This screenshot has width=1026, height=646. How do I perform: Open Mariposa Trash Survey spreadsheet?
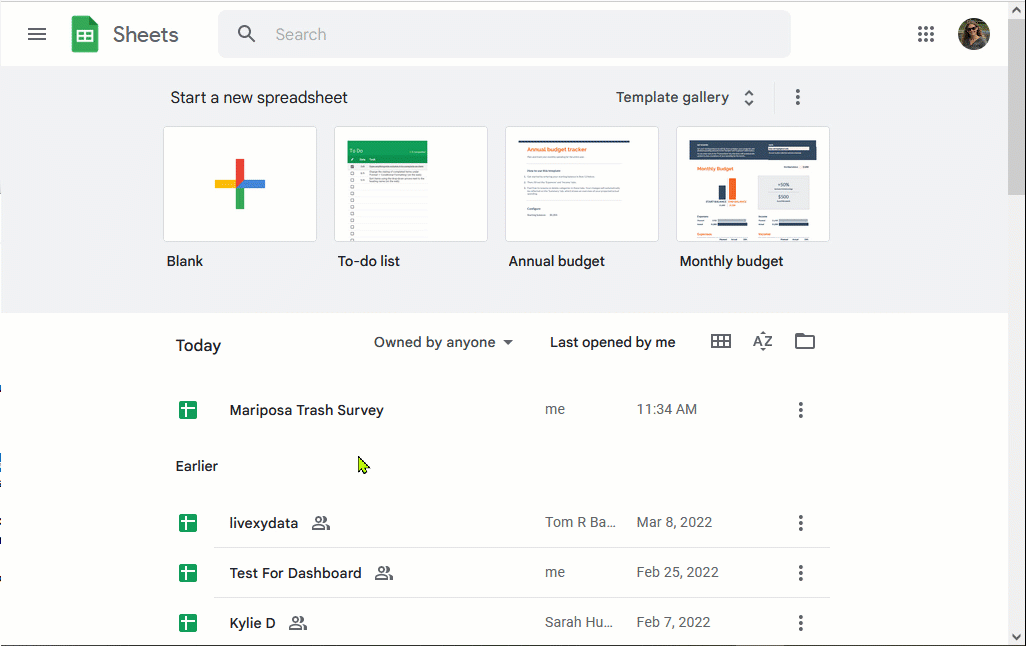[x=306, y=410]
